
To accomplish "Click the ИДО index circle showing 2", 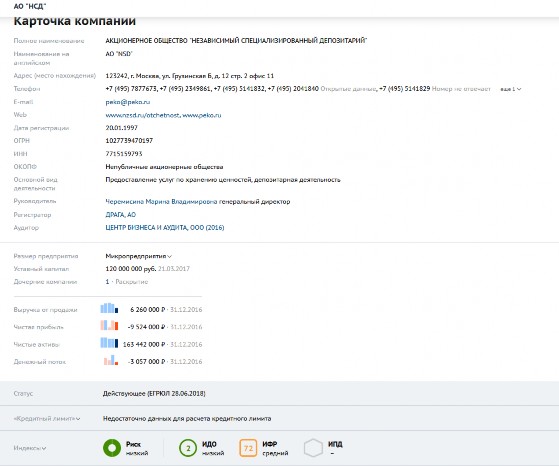I will 188,448.
